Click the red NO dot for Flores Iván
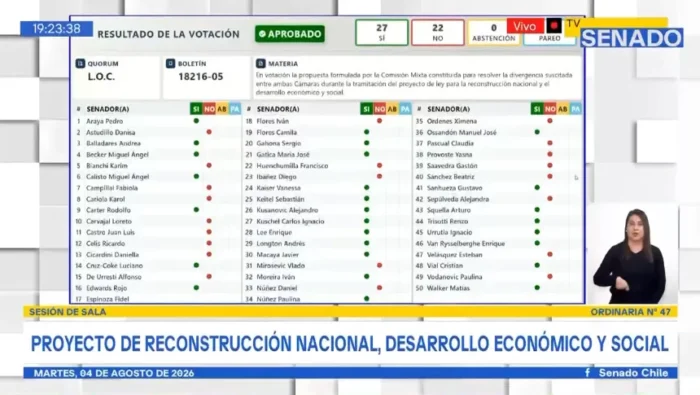The height and width of the screenshot is (395, 700). (x=379, y=121)
